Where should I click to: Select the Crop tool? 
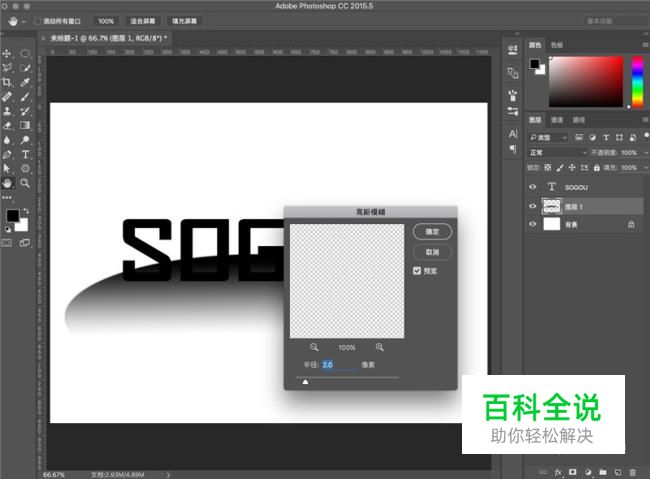pos(7,82)
